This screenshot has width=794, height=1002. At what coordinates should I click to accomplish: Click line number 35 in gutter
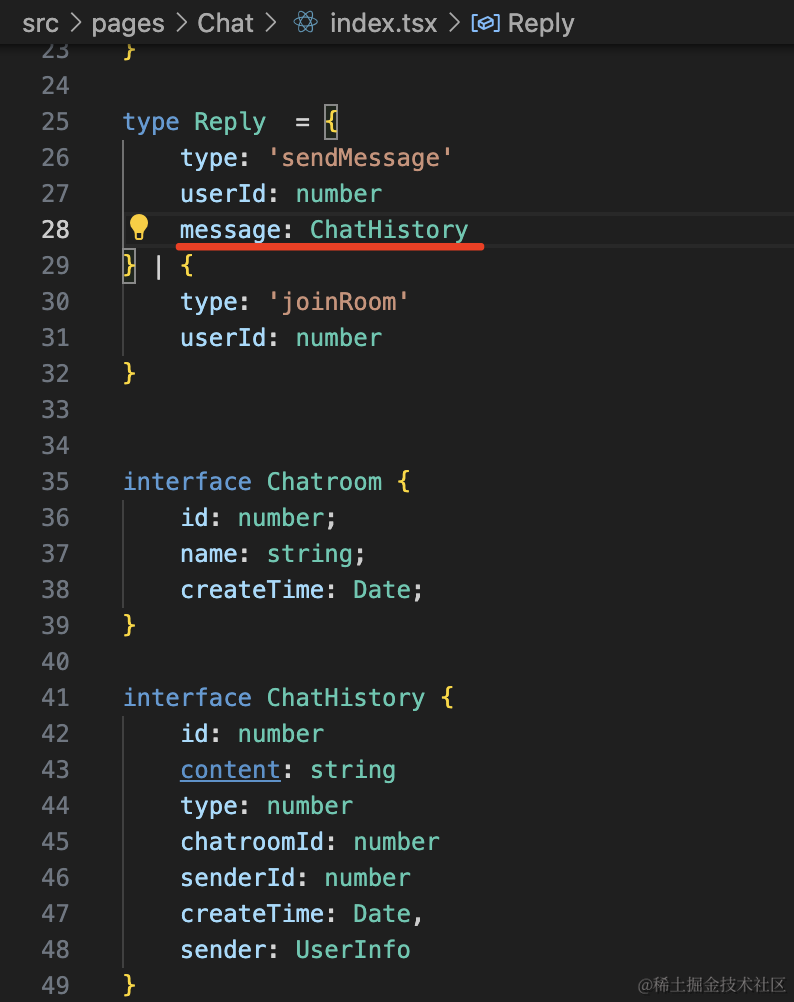click(x=55, y=481)
